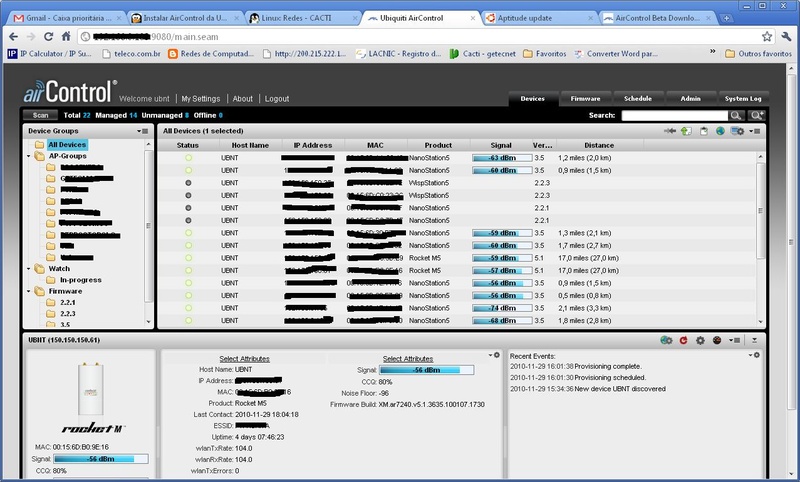The width and height of the screenshot is (800, 482).
Task: Open the About link
Action: click(x=242, y=99)
